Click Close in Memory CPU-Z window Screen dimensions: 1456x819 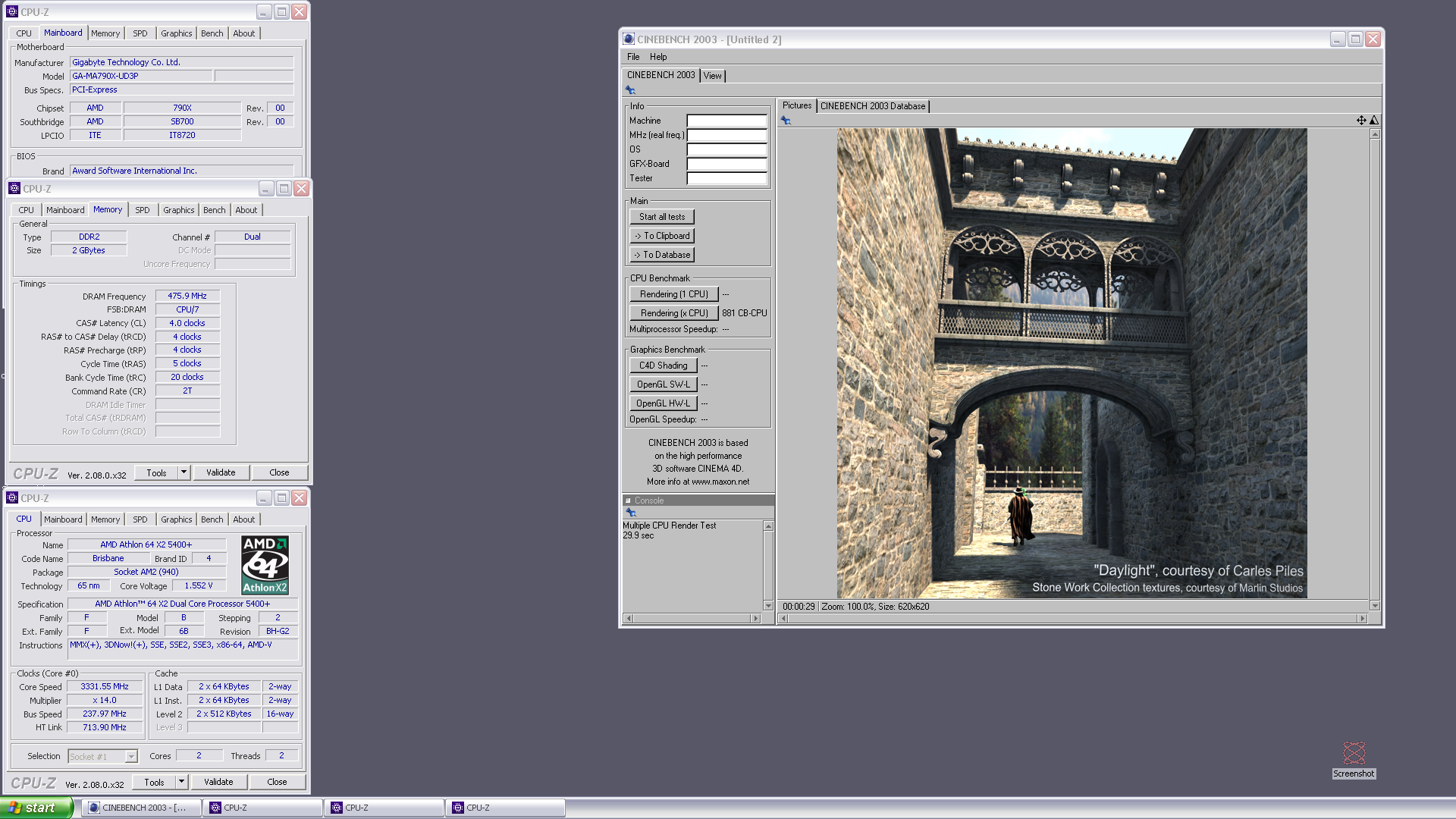pos(279,472)
